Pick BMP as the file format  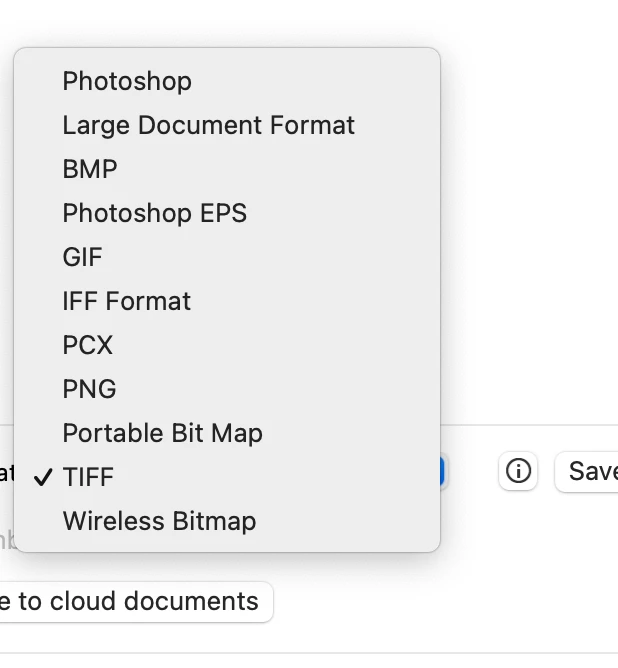coord(90,169)
